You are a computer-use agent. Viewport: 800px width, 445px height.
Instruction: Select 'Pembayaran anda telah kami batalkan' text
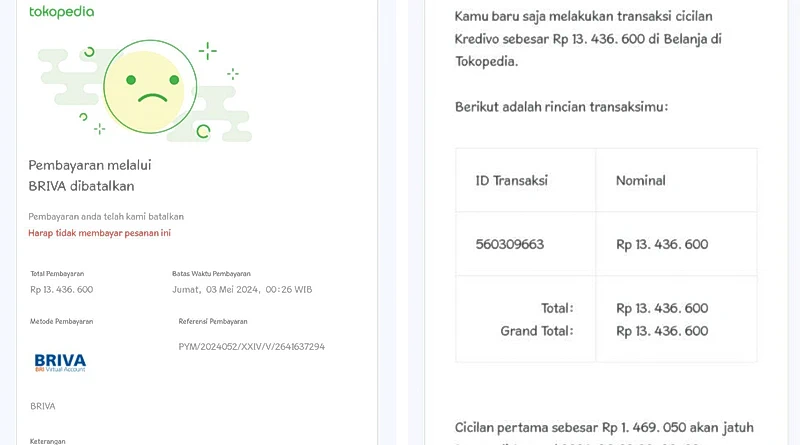point(106,216)
